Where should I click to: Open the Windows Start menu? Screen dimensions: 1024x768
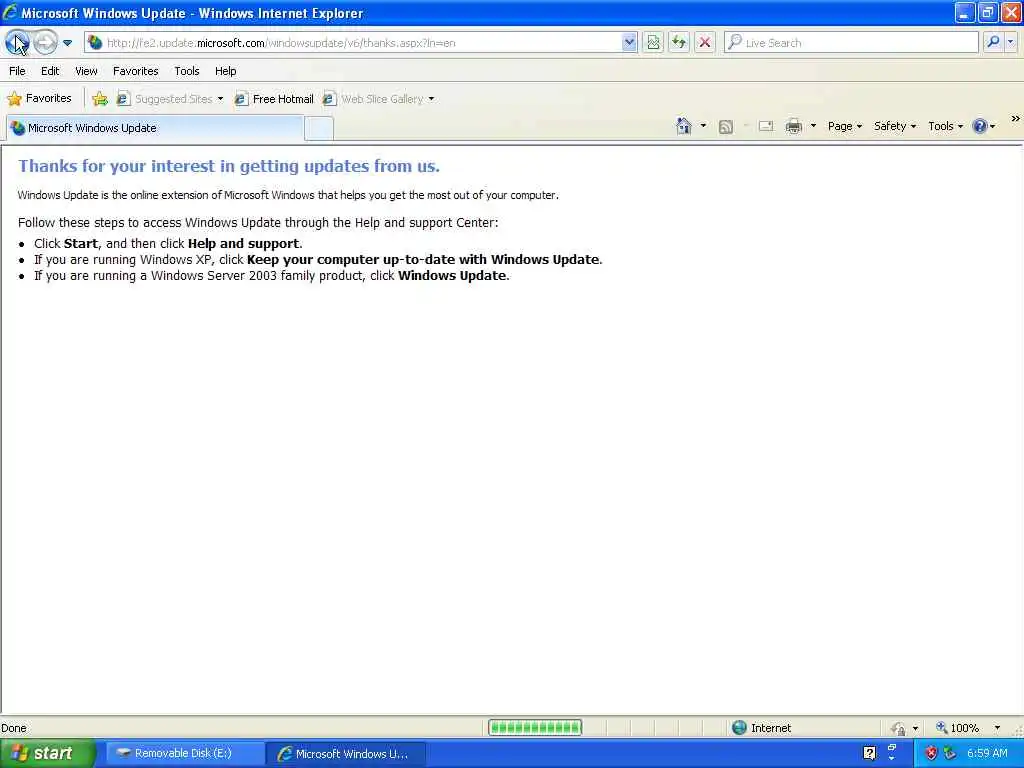pyautogui.click(x=47, y=754)
